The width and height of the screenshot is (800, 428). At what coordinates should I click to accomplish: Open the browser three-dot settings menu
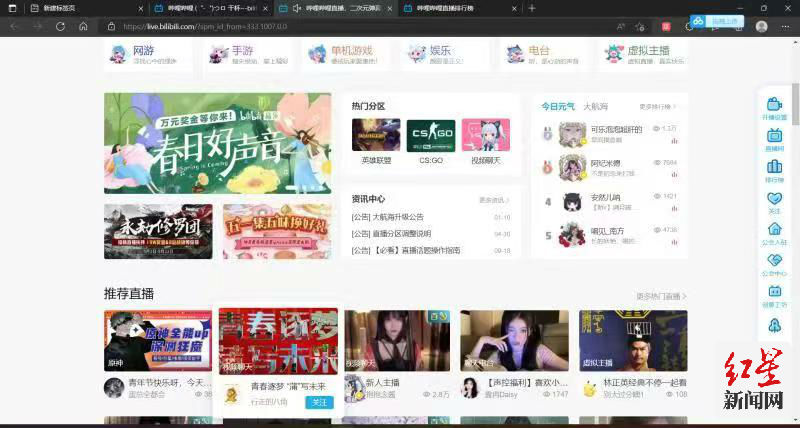[785, 27]
